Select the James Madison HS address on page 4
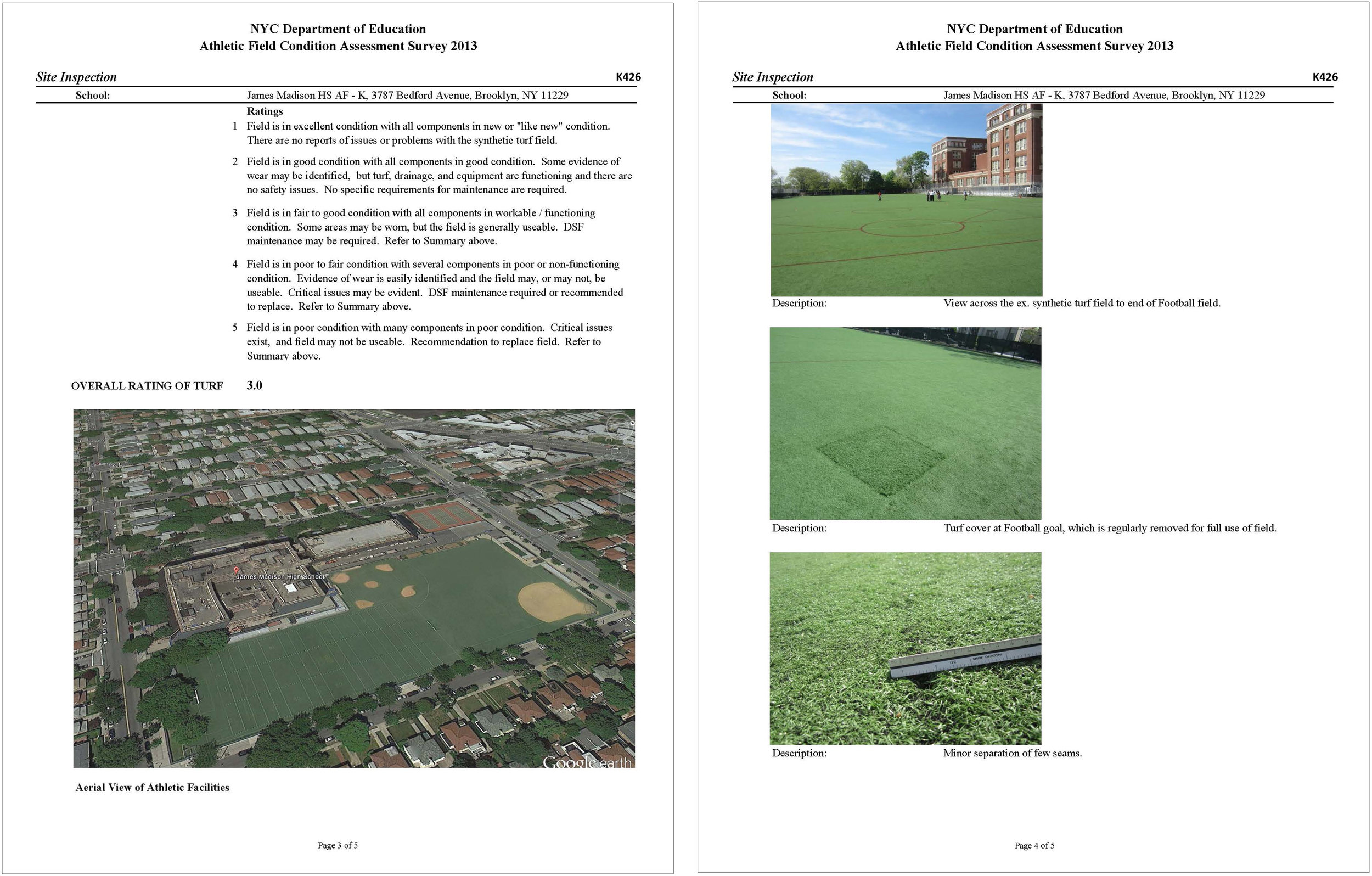The height and width of the screenshot is (876, 1372). 1104,95
